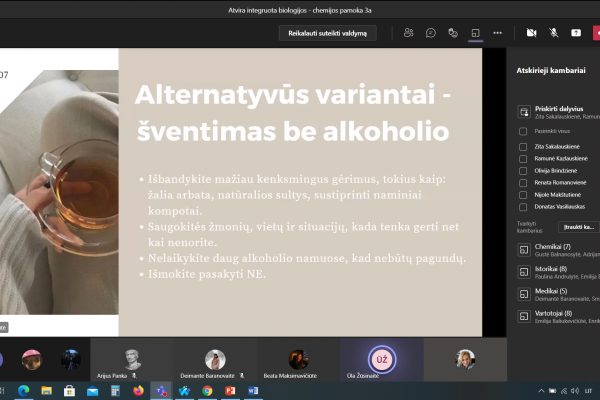The height and width of the screenshot is (400, 600).
Task: Check the Pasirinkti visus checkbox
Action: coord(523,131)
